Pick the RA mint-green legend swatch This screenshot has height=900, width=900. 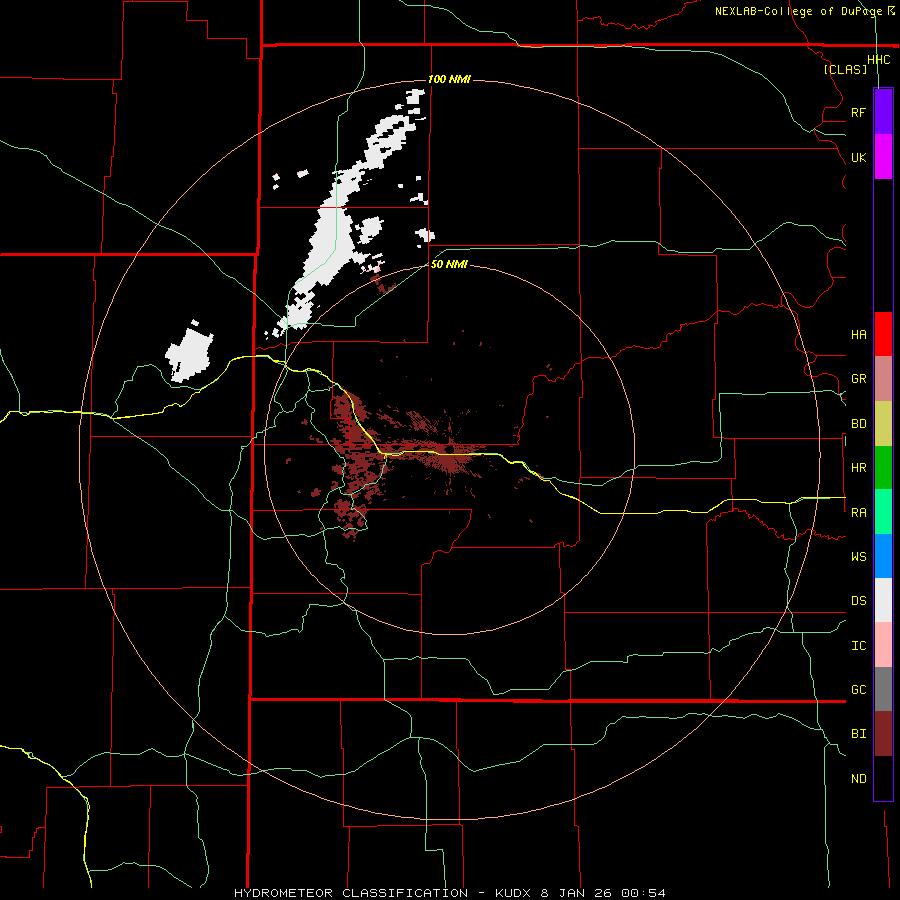pyautogui.click(x=883, y=512)
